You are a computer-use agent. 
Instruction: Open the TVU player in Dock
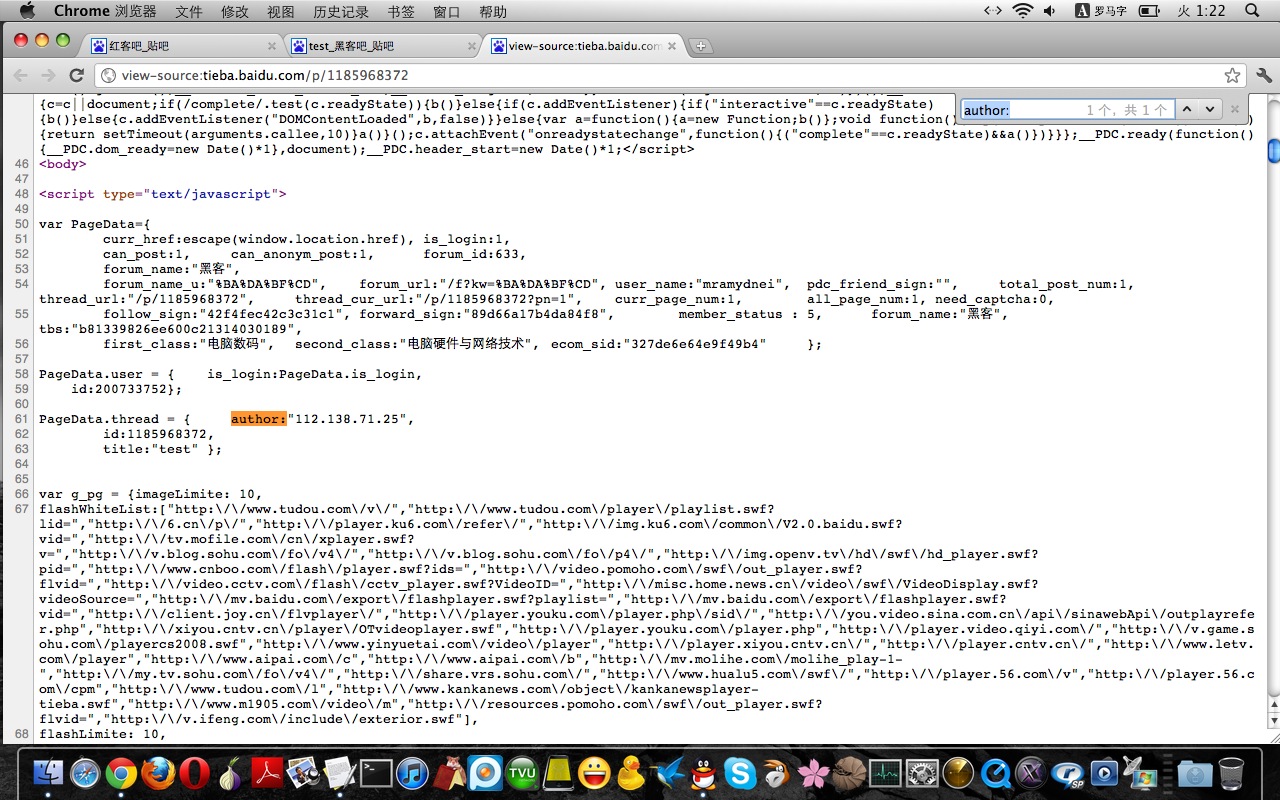pos(521,772)
